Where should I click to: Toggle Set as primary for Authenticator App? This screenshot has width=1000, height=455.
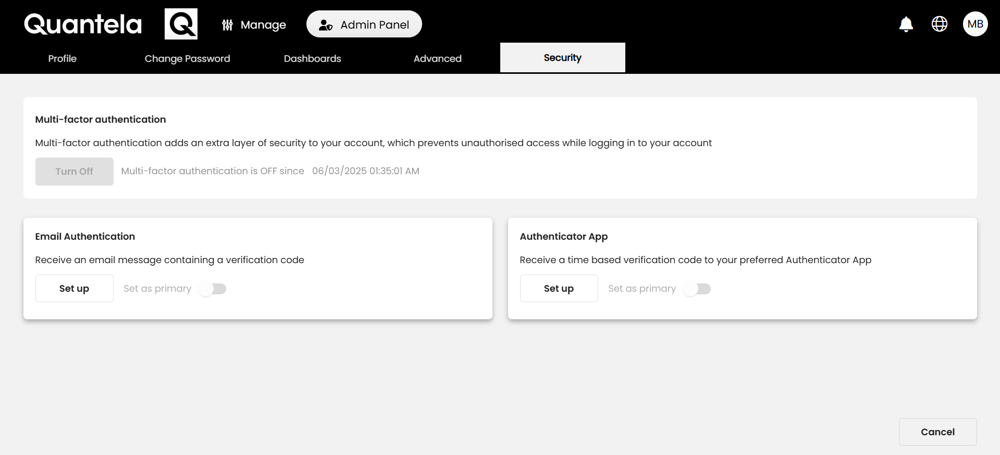pos(697,289)
